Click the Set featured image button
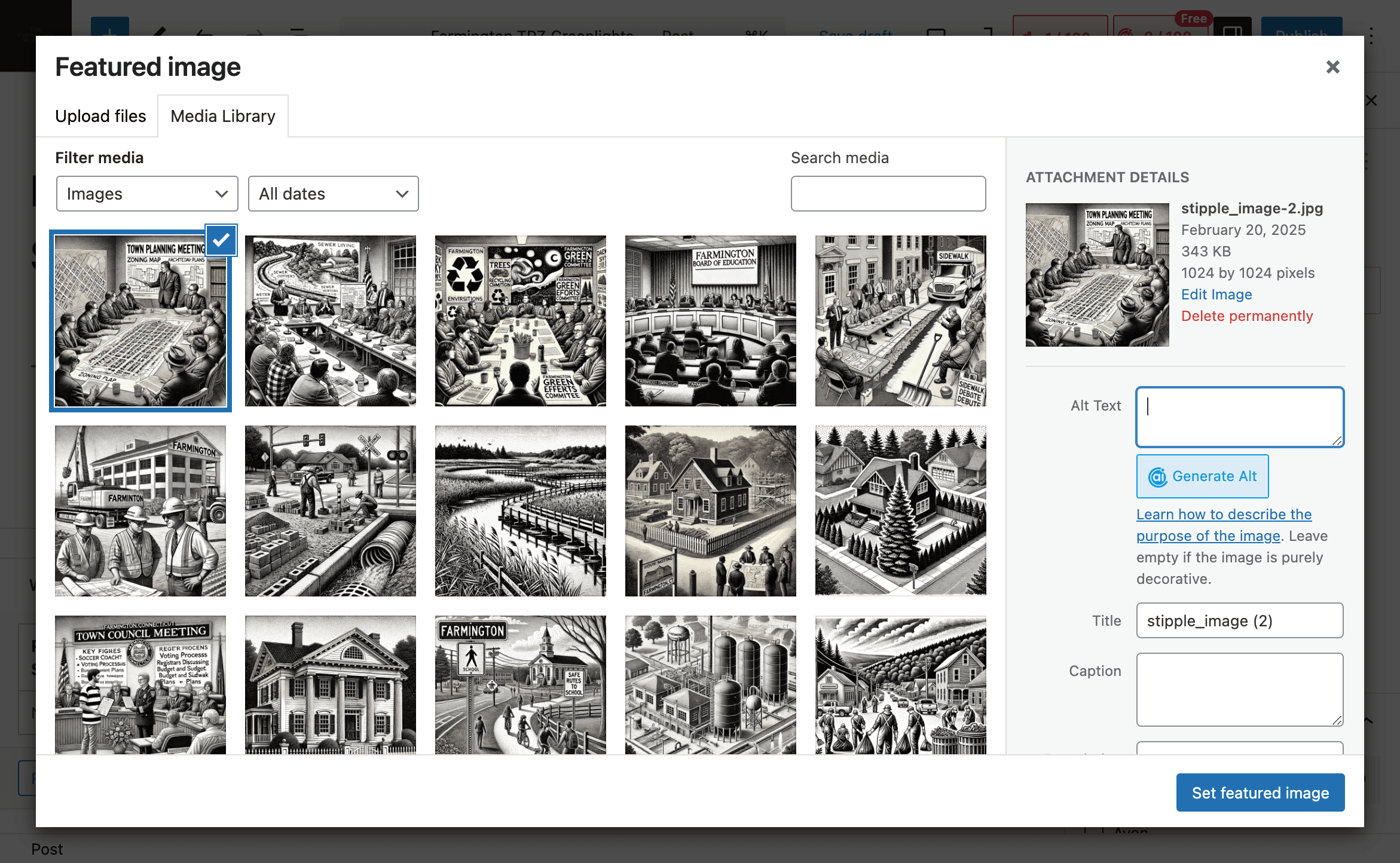The height and width of the screenshot is (863, 1400). tap(1260, 792)
